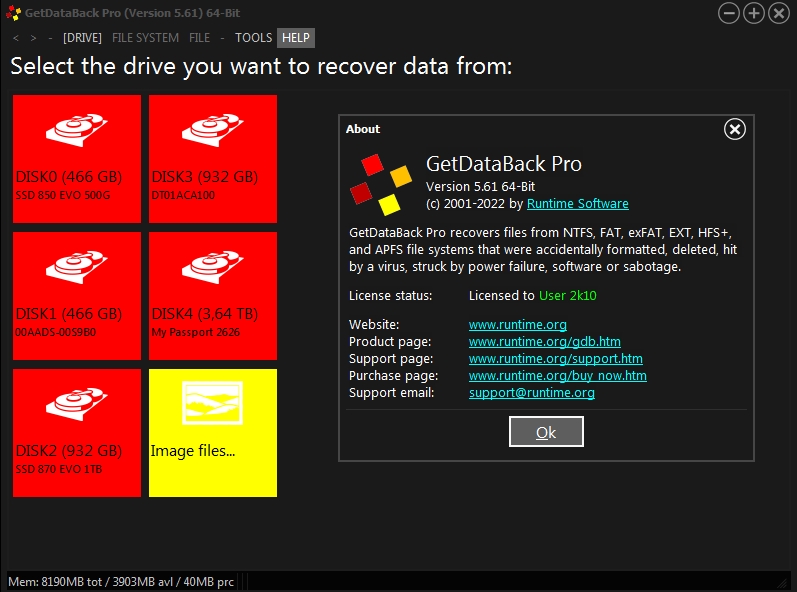Visit the www.runtime.org website link

point(517,325)
